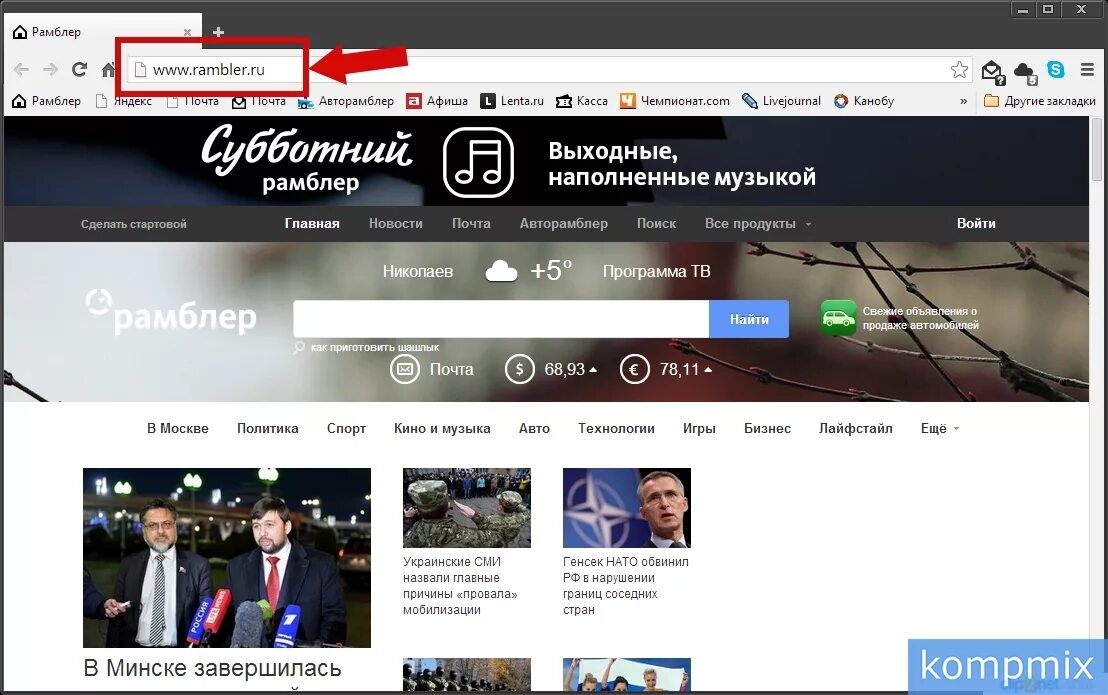Click the browser forward arrow
The width and height of the screenshot is (1108, 695).
pos(50,69)
